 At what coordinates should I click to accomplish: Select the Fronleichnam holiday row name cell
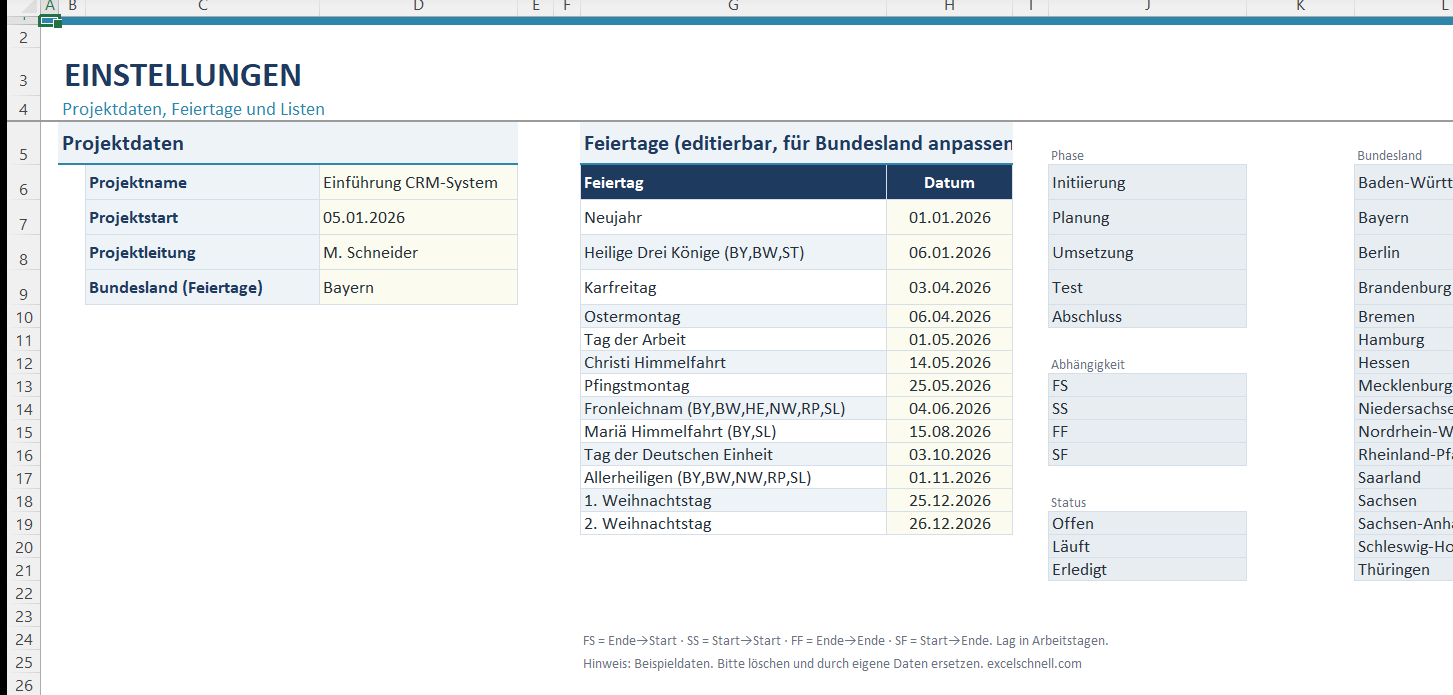click(x=733, y=408)
